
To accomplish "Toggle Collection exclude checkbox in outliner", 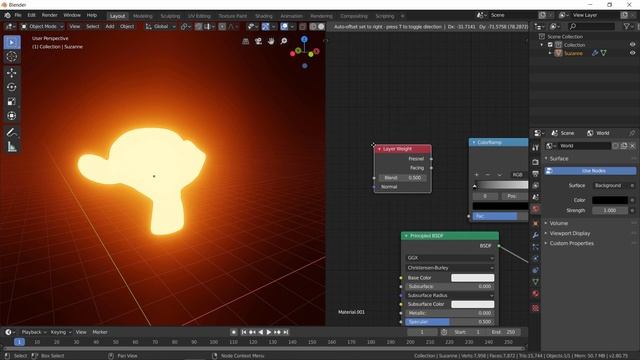I will (550, 44).
